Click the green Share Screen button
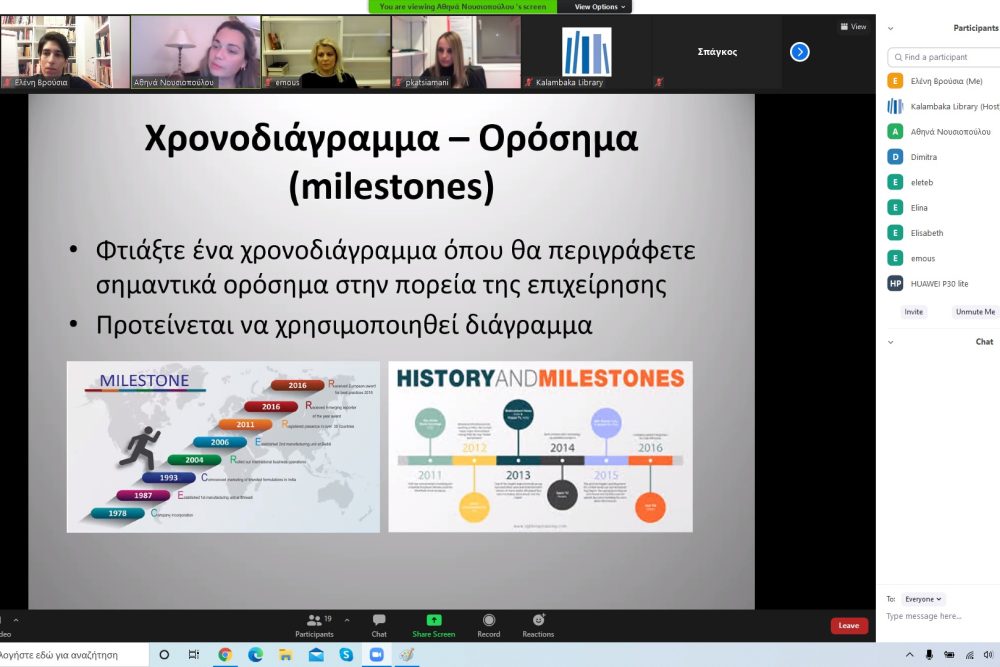The height and width of the screenshot is (667, 1000). pos(433,624)
